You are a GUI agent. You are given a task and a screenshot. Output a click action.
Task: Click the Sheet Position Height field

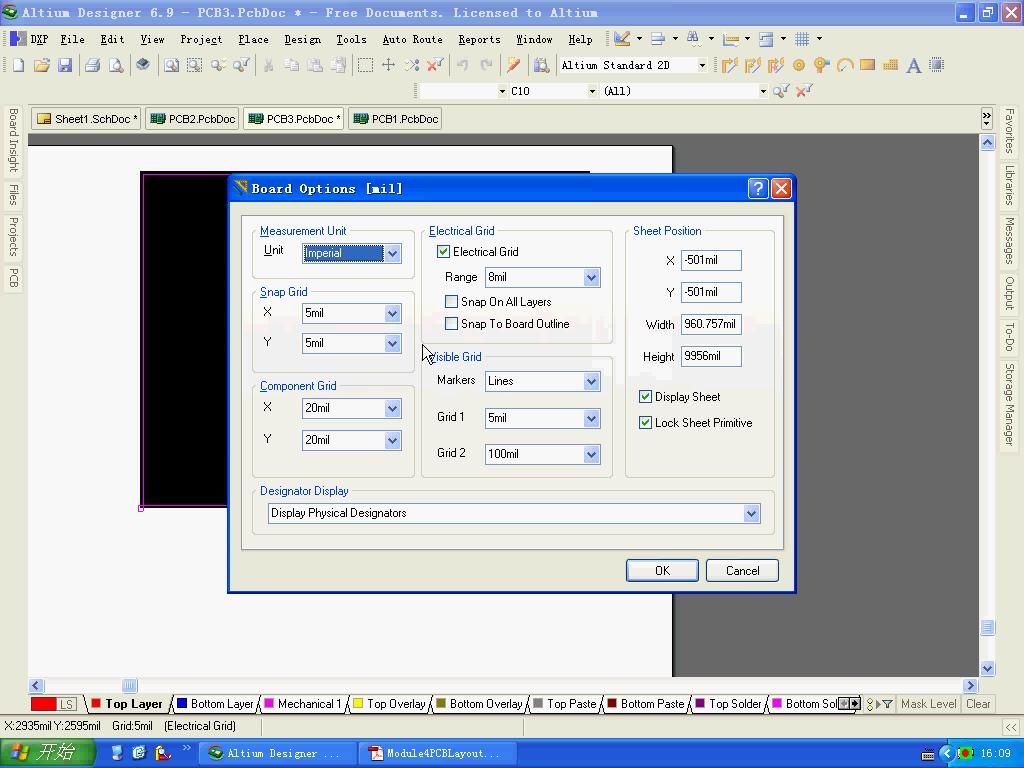coord(711,357)
